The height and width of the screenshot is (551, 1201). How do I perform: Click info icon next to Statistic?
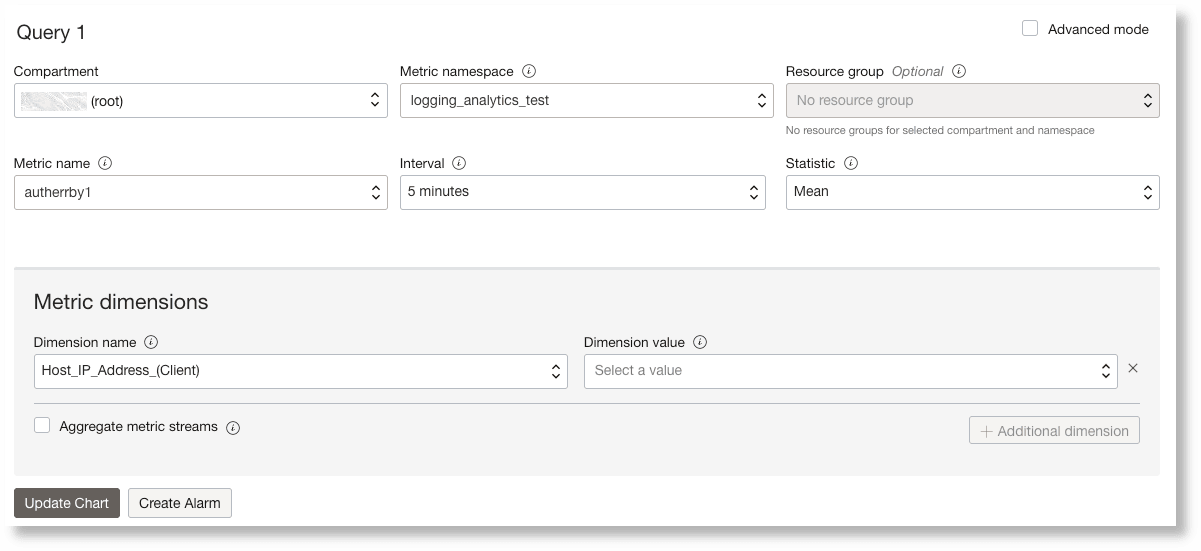(x=850, y=163)
